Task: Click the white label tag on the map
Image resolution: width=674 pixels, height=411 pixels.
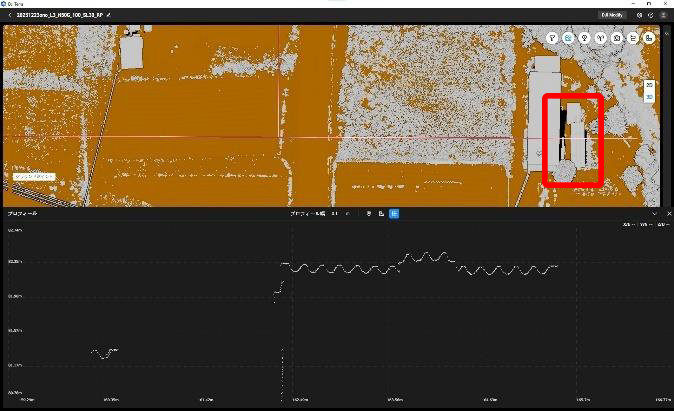Action: click(x=34, y=177)
